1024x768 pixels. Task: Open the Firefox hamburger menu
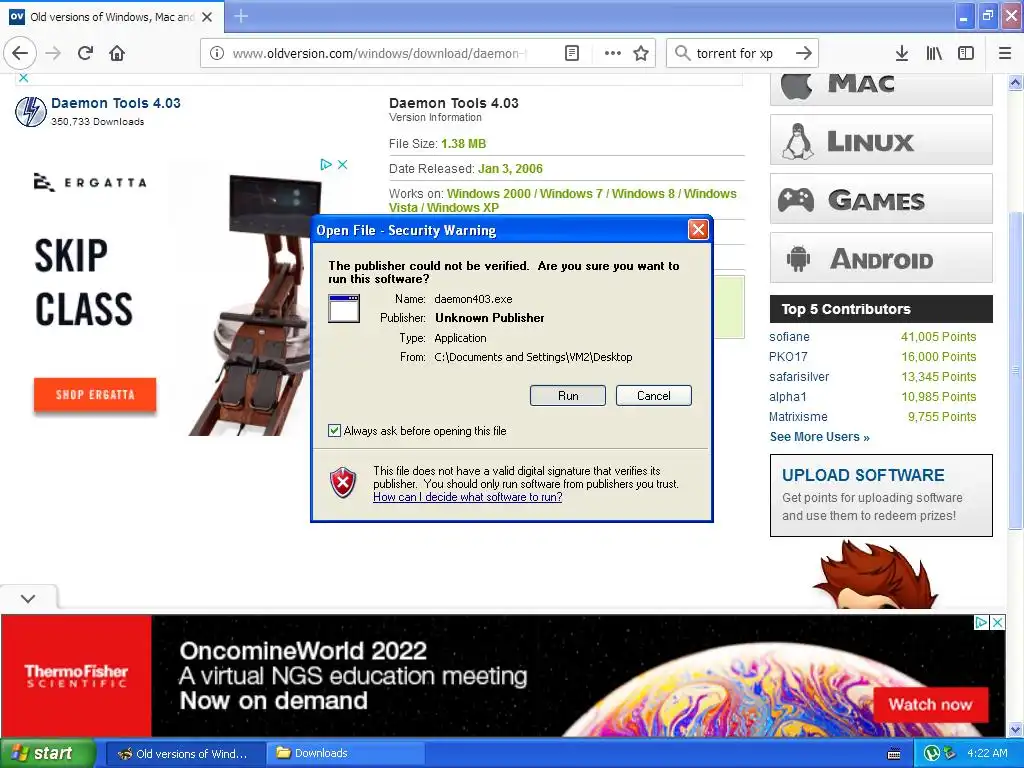(x=1005, y=53)
